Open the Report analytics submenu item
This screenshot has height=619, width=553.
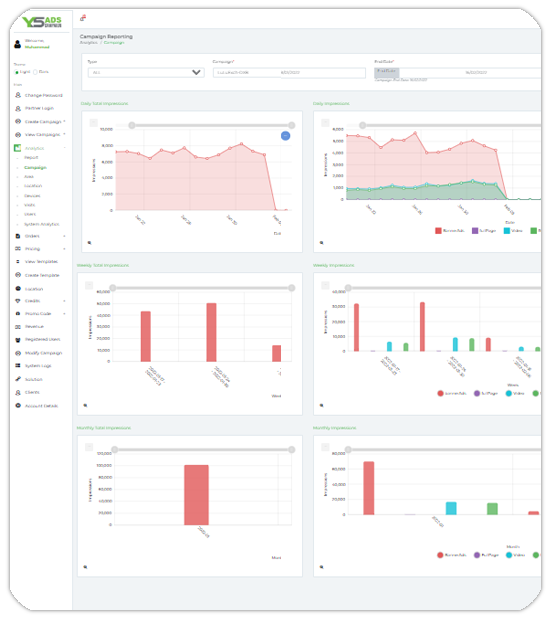[31, 158]
